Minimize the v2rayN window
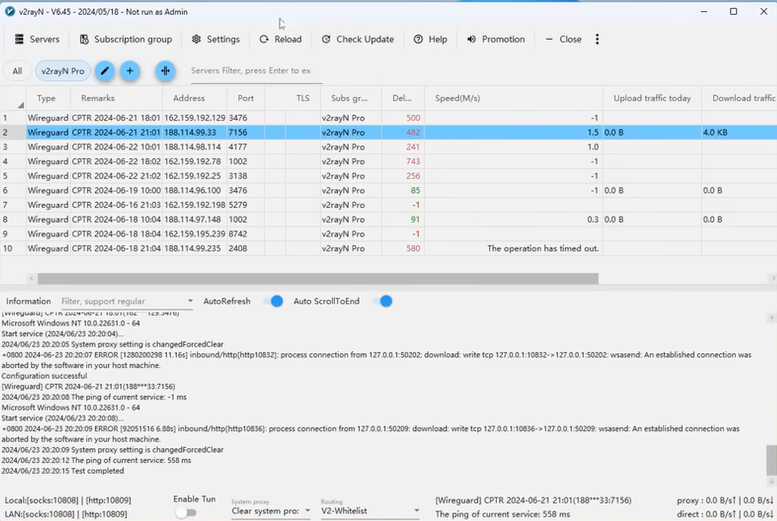 coord(704,11)
